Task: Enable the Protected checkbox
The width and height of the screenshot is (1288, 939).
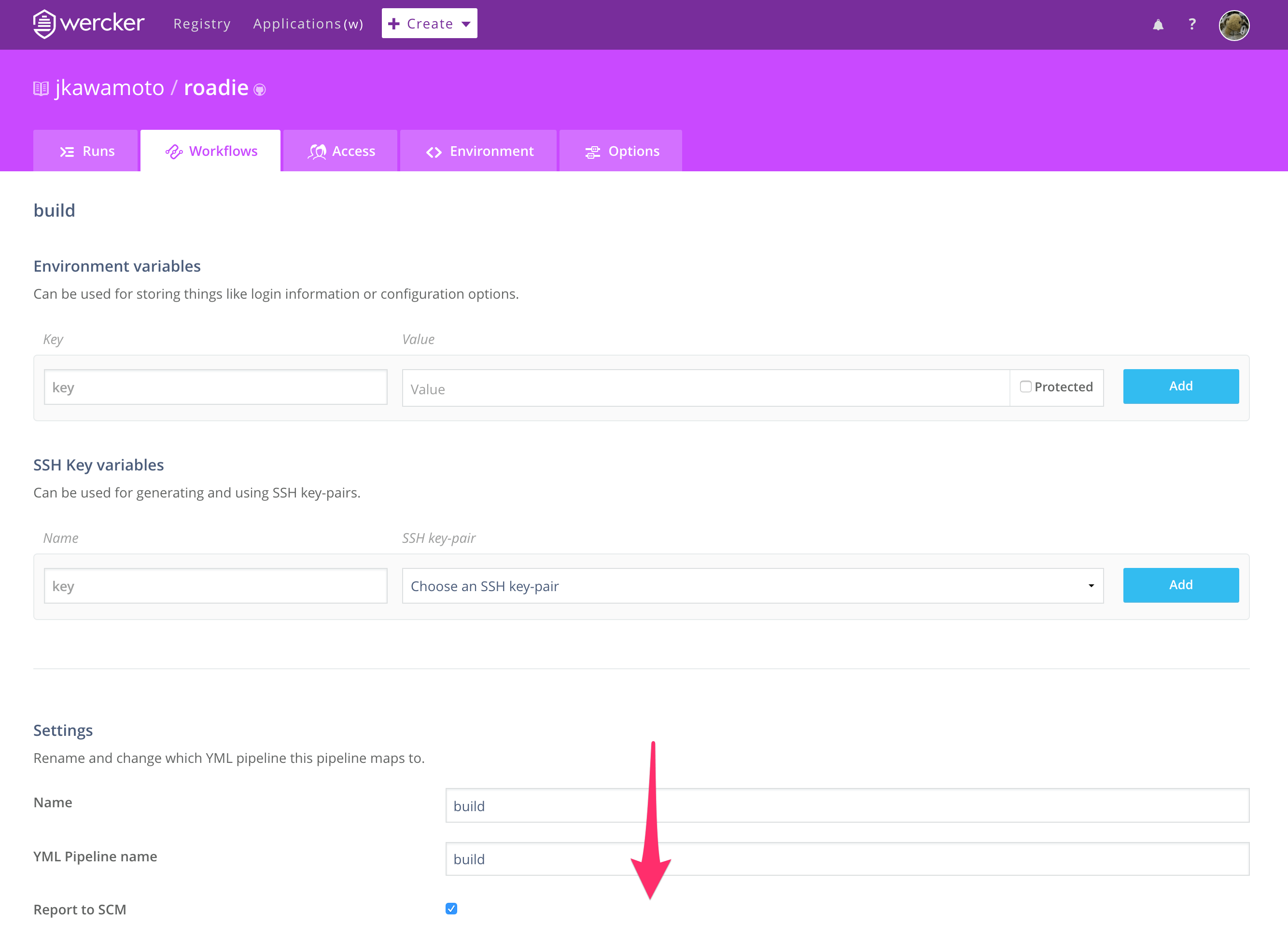Action: click(1025, 387)
